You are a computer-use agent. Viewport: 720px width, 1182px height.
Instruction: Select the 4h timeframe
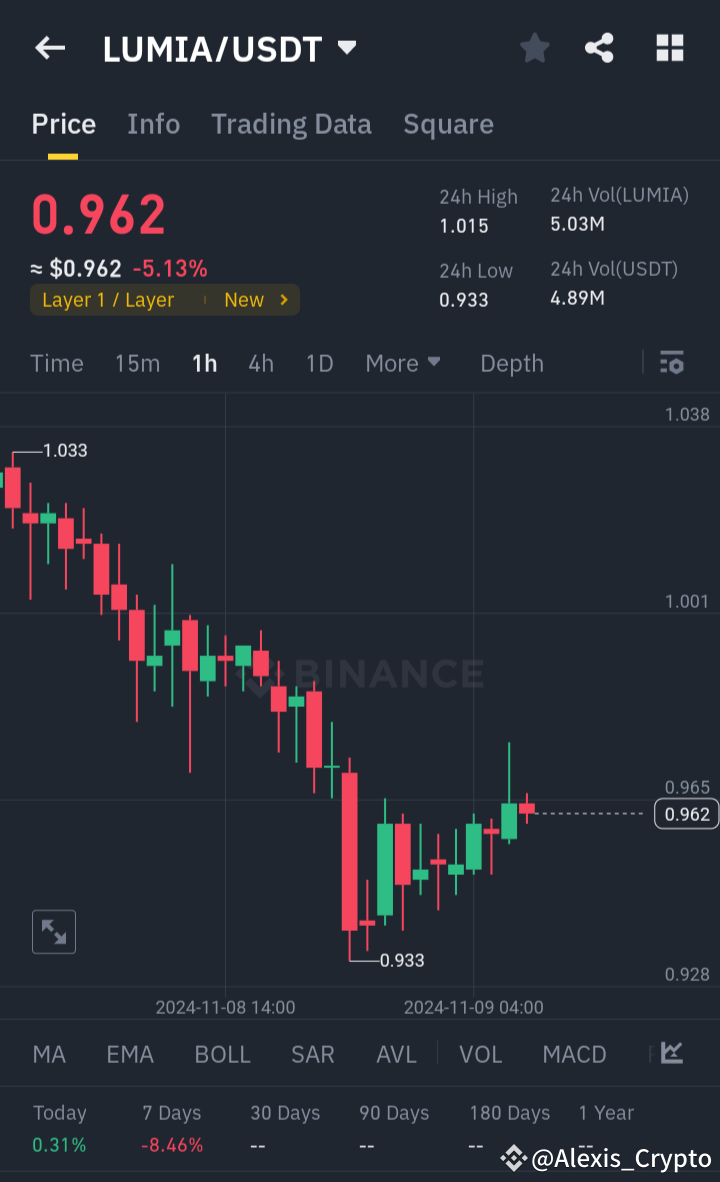point(260,363)
